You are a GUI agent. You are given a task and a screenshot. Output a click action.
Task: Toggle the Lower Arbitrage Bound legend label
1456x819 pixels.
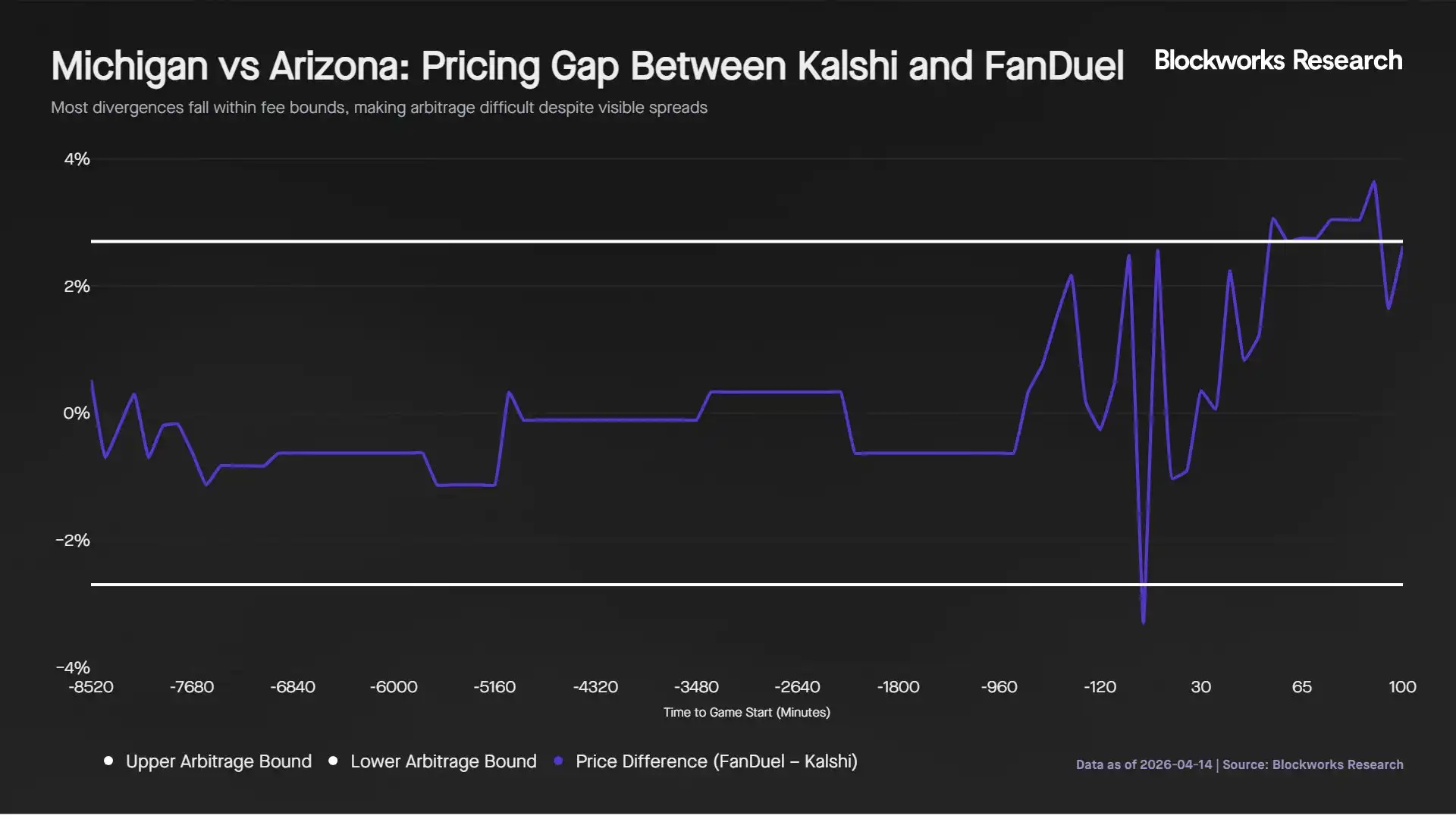tap(443, 761)
